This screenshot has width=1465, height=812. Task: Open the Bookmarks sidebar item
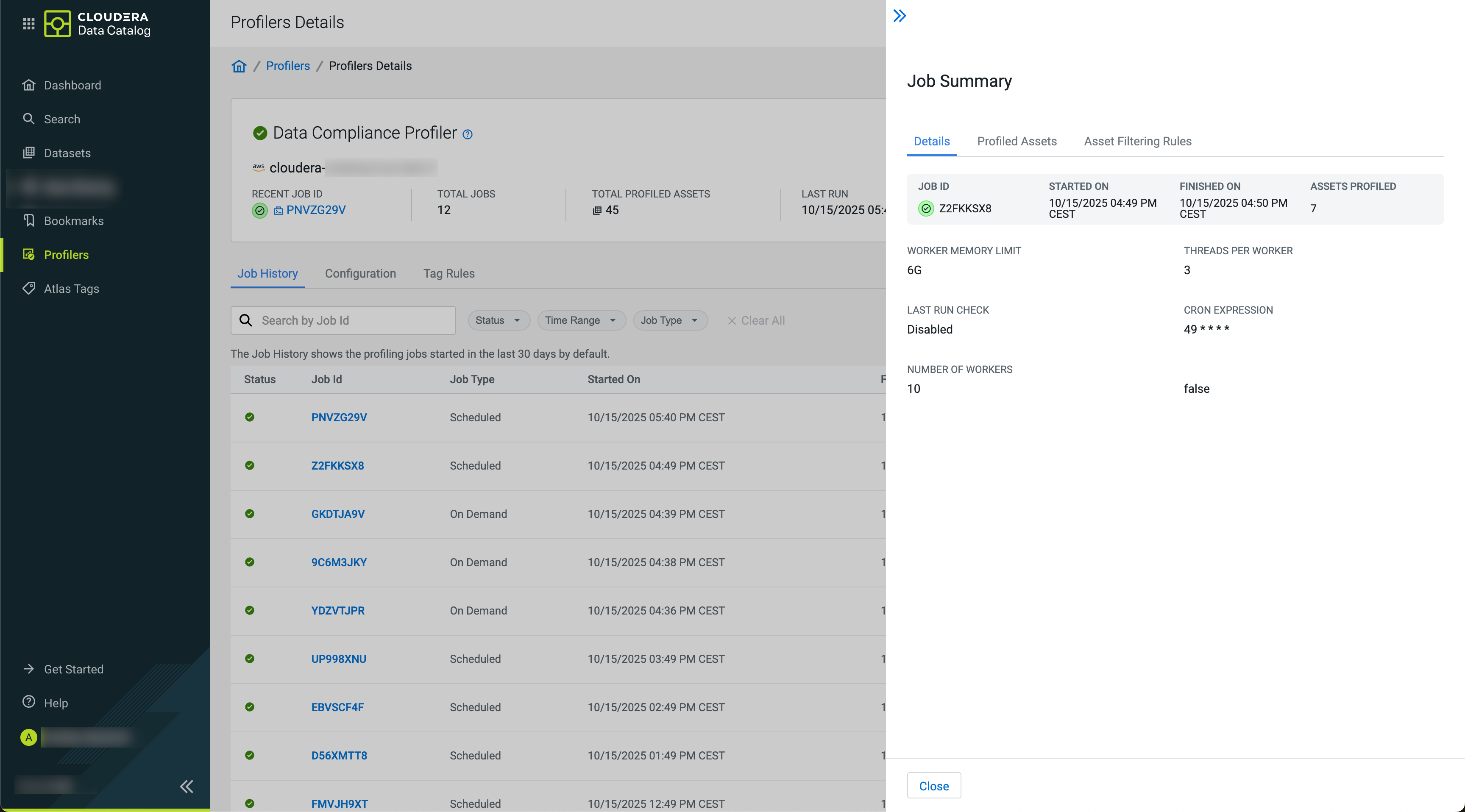[73, 221]
